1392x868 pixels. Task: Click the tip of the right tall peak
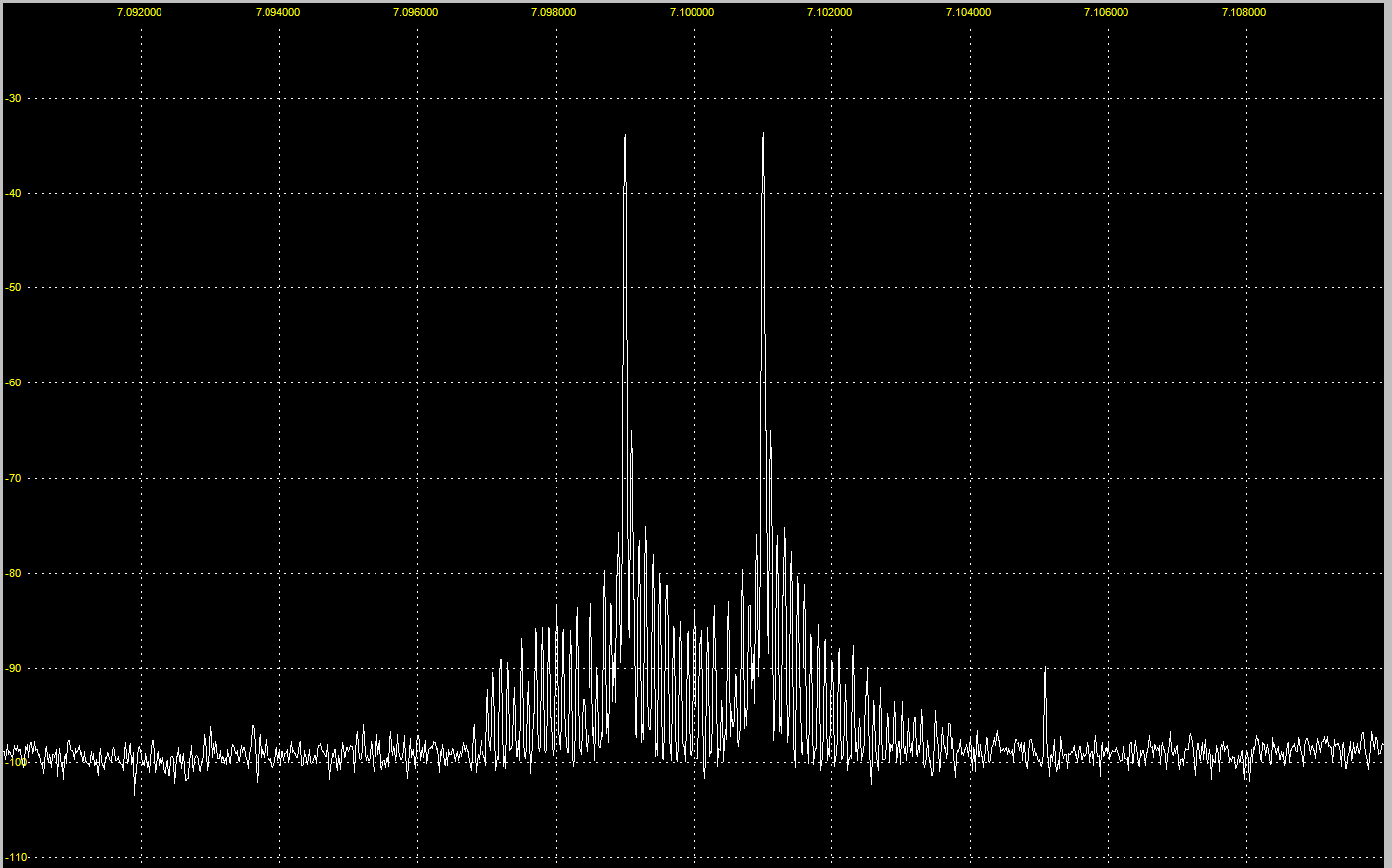tap(763, 134)
